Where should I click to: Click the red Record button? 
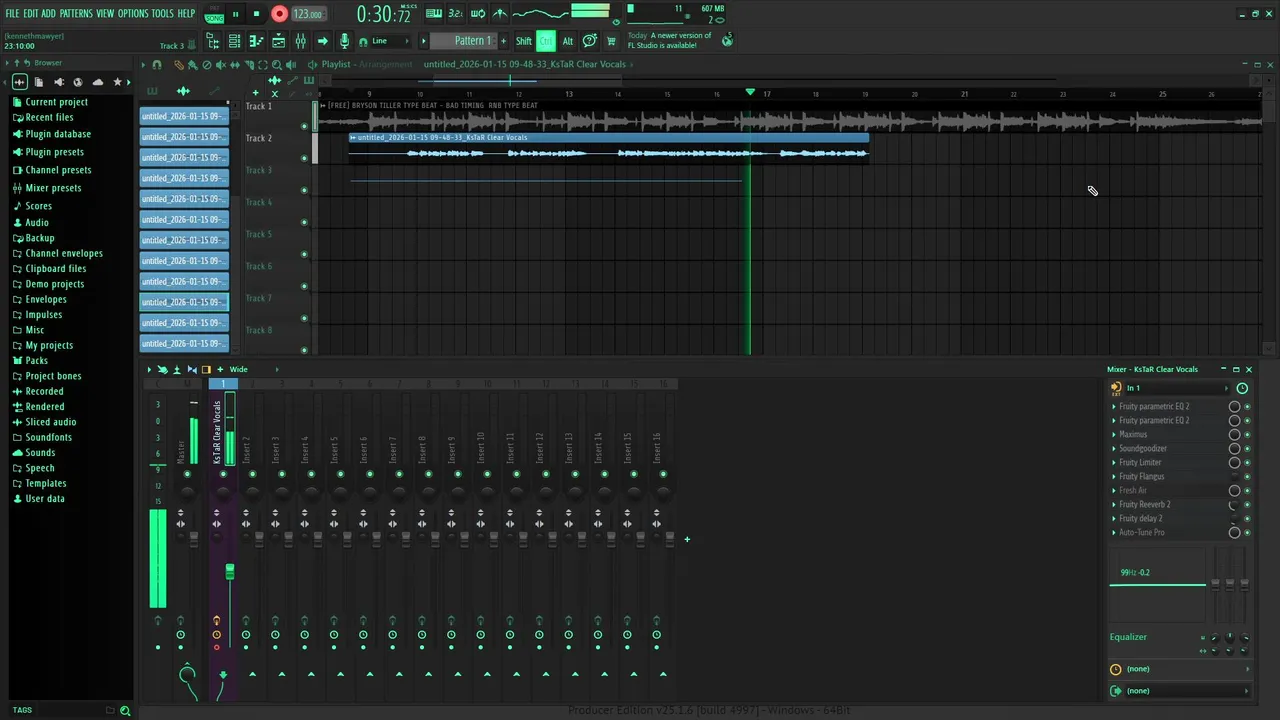280,14
